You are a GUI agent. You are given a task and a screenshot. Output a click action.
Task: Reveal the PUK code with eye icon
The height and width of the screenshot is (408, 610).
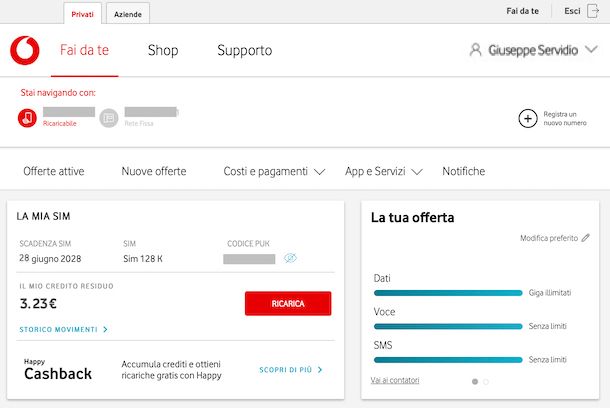click(x=290, y=258)
